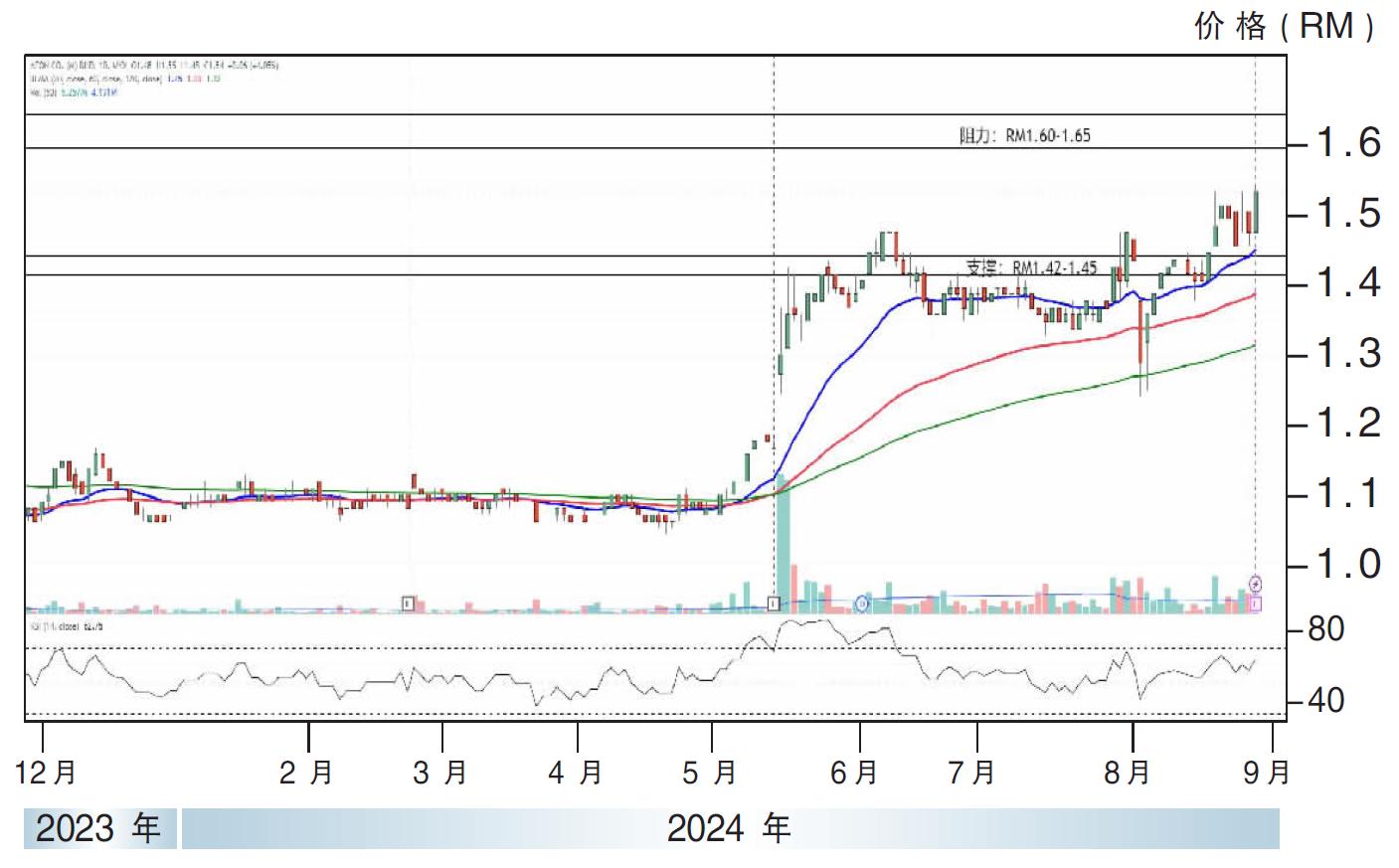Click the blue circle marker near June
This screenshot has height=868, width=1399.
[x=862, y=604]
